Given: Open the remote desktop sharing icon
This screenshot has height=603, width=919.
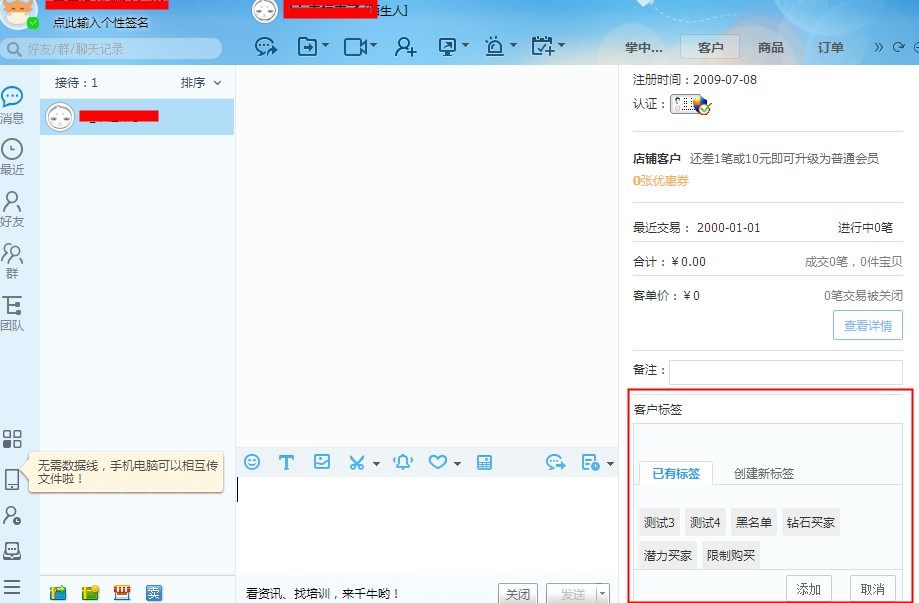Looking at the screenshot, I should coord(448,47).
